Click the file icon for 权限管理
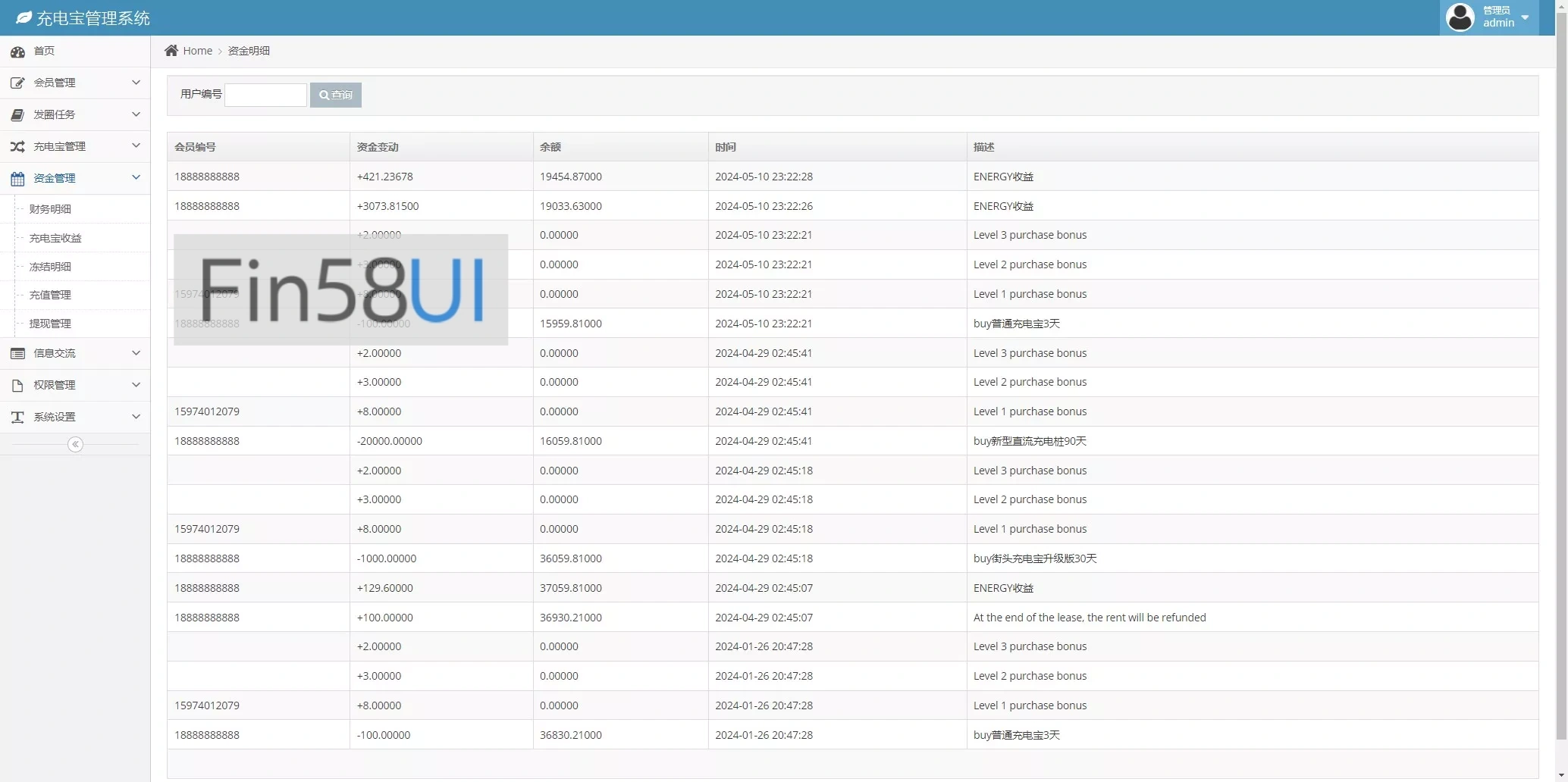 [x=17, y=386]
